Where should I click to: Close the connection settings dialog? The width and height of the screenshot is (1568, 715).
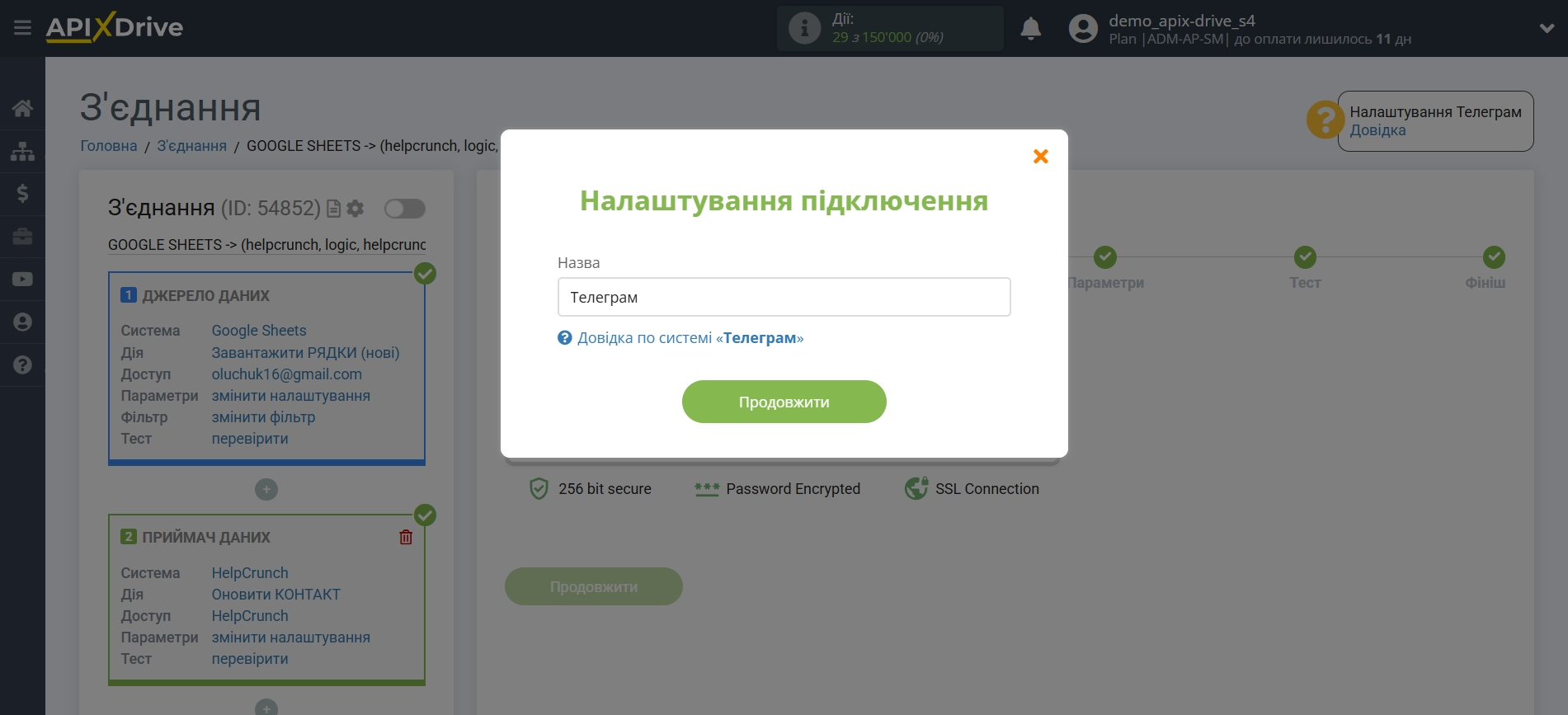coord(1041,156)
